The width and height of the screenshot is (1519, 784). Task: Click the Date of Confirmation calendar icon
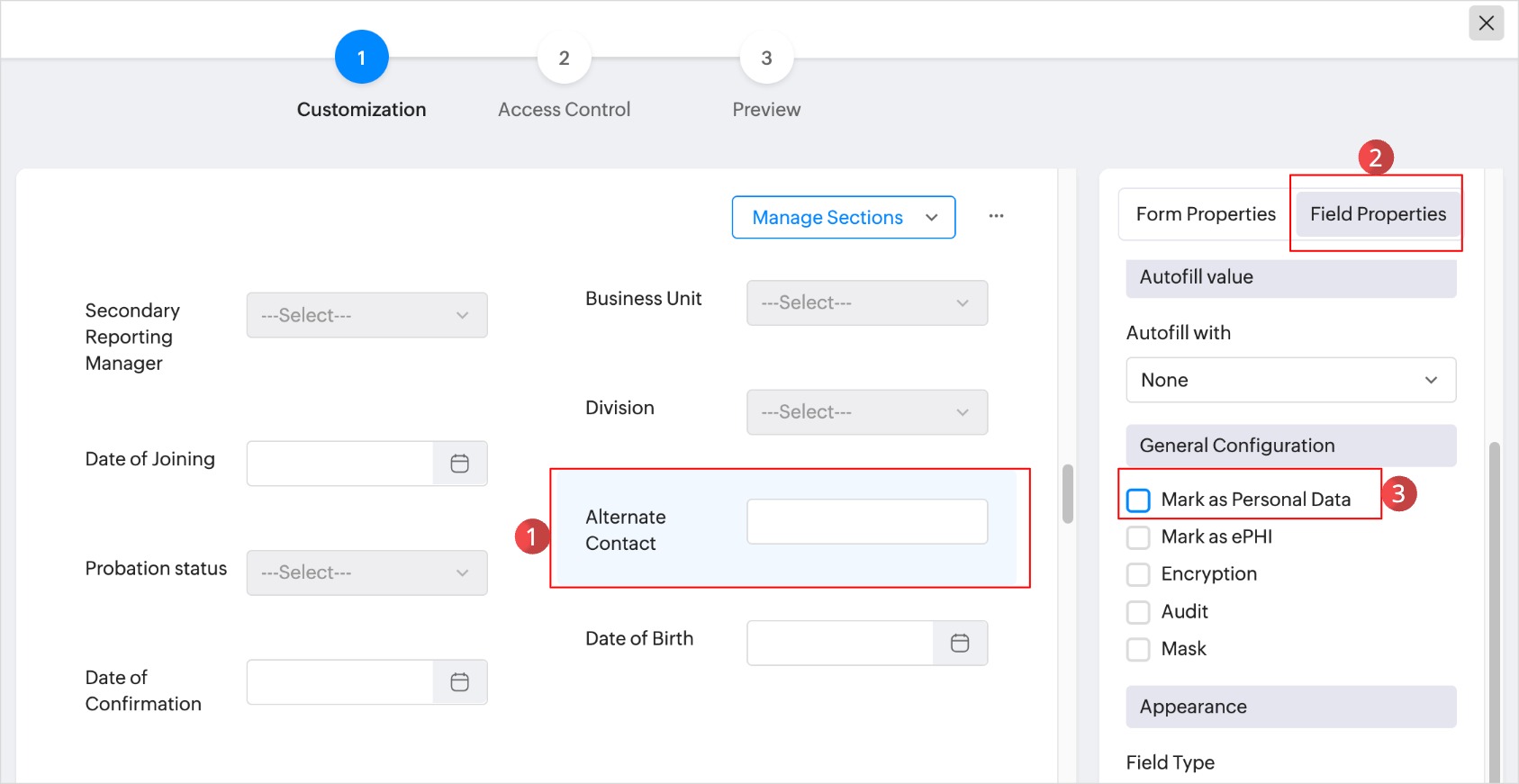point(459,682)
